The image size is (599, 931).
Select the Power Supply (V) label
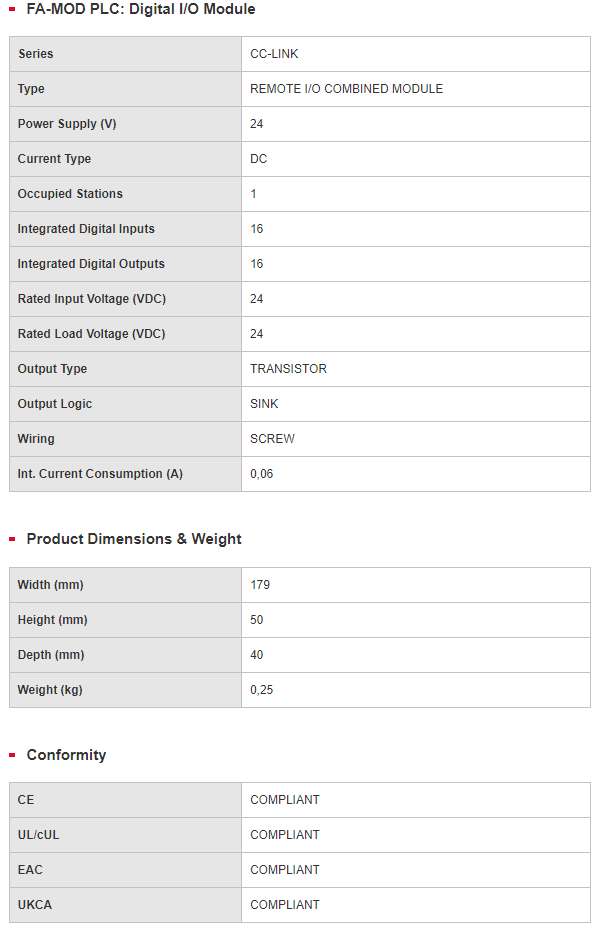tap(67, 124)
